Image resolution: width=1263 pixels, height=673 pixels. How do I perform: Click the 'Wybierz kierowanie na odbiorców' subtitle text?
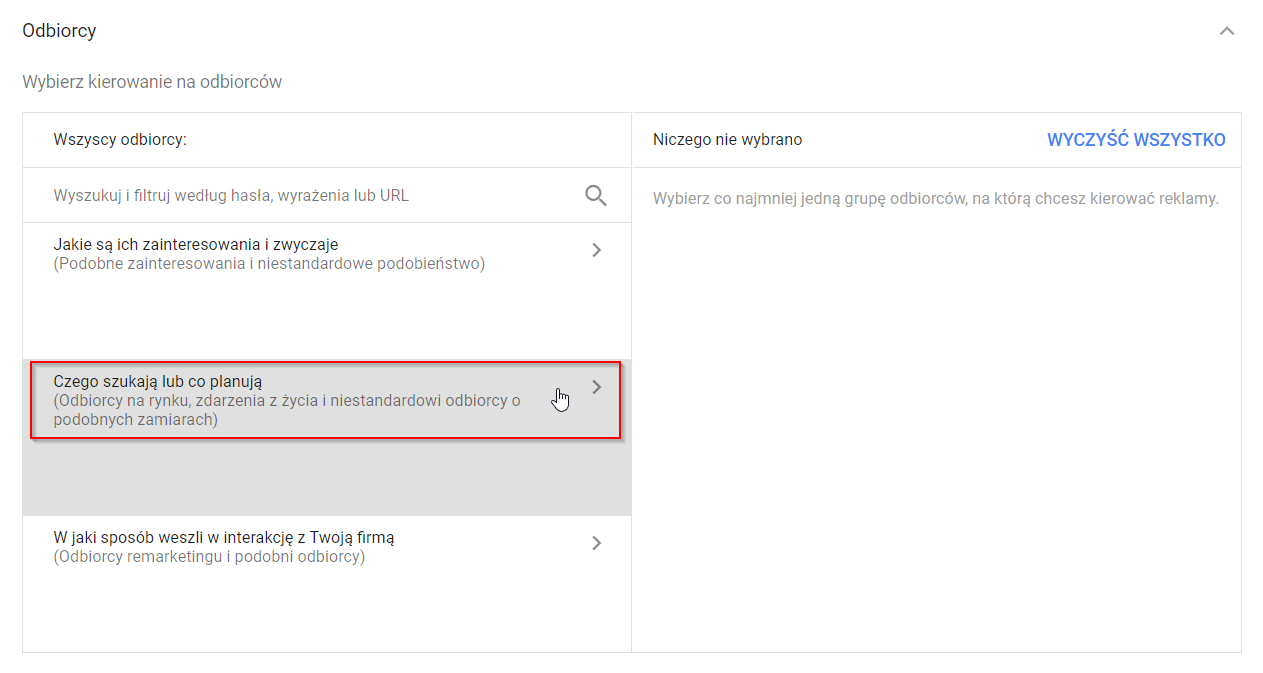coord(152,82)
